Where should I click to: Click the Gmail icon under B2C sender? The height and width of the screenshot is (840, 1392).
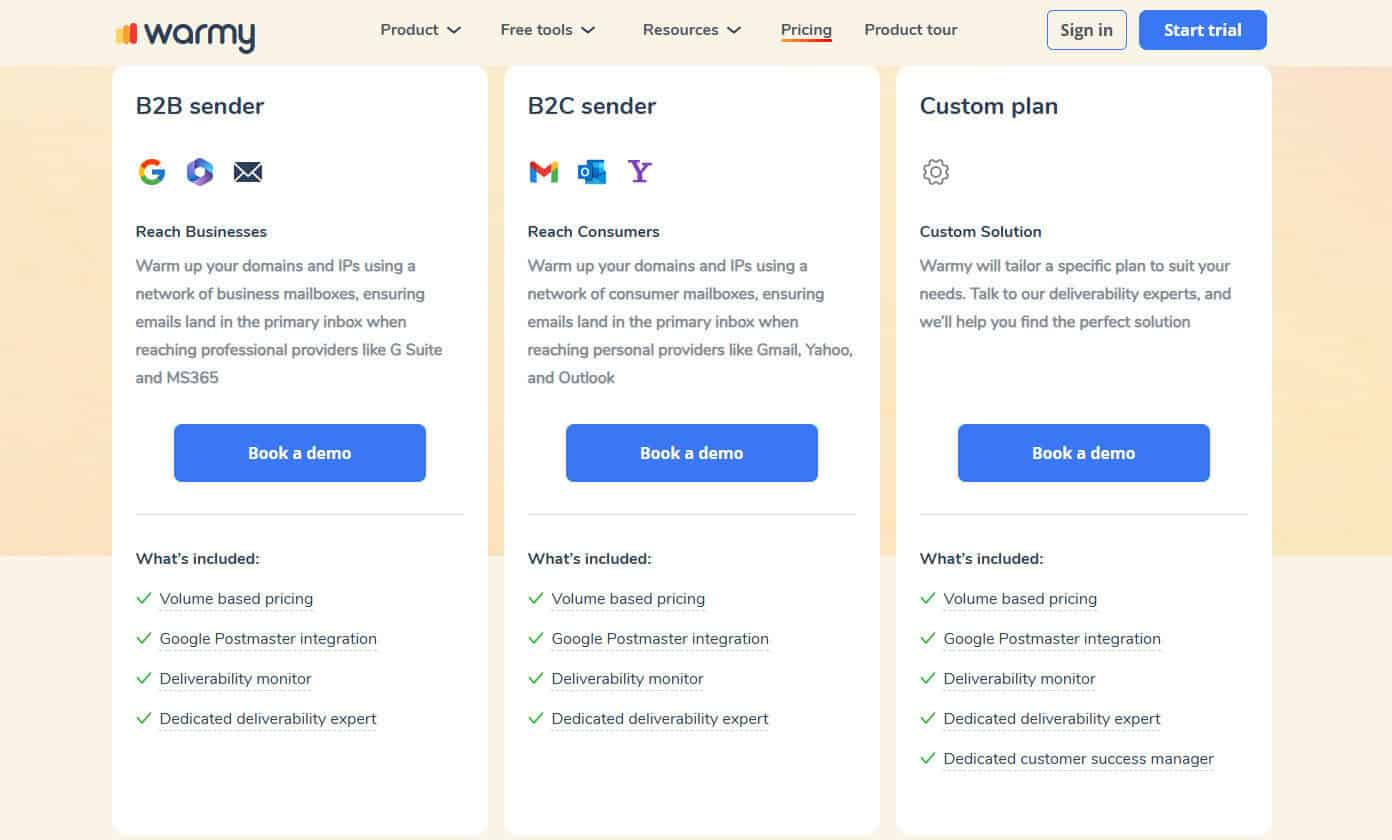pos(543,172)
